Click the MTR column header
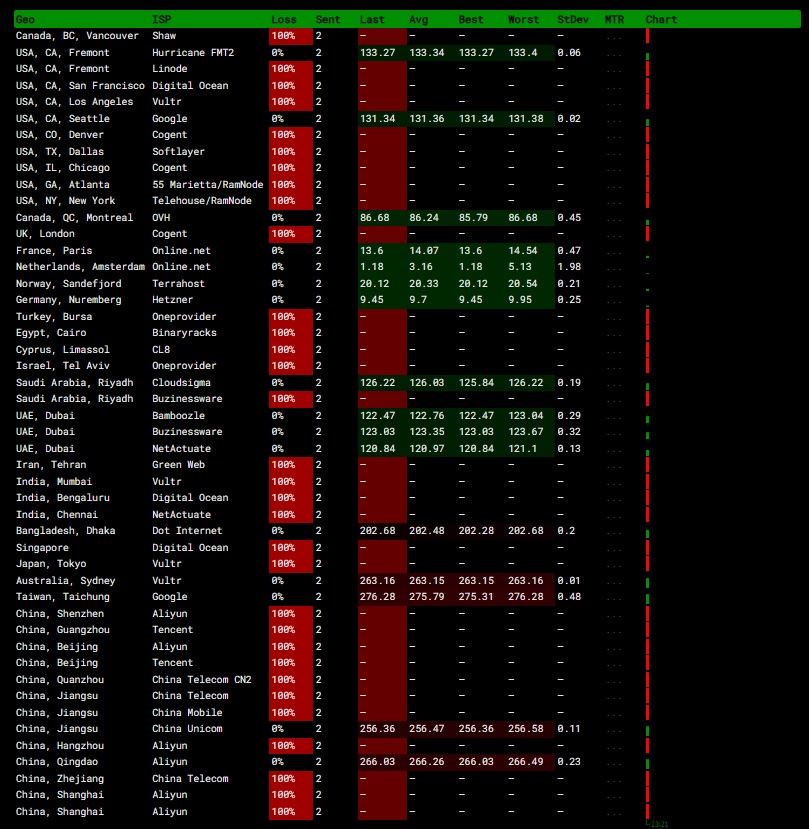The height and width of the screenshot is (829, 809). click(x=614, y=20)
